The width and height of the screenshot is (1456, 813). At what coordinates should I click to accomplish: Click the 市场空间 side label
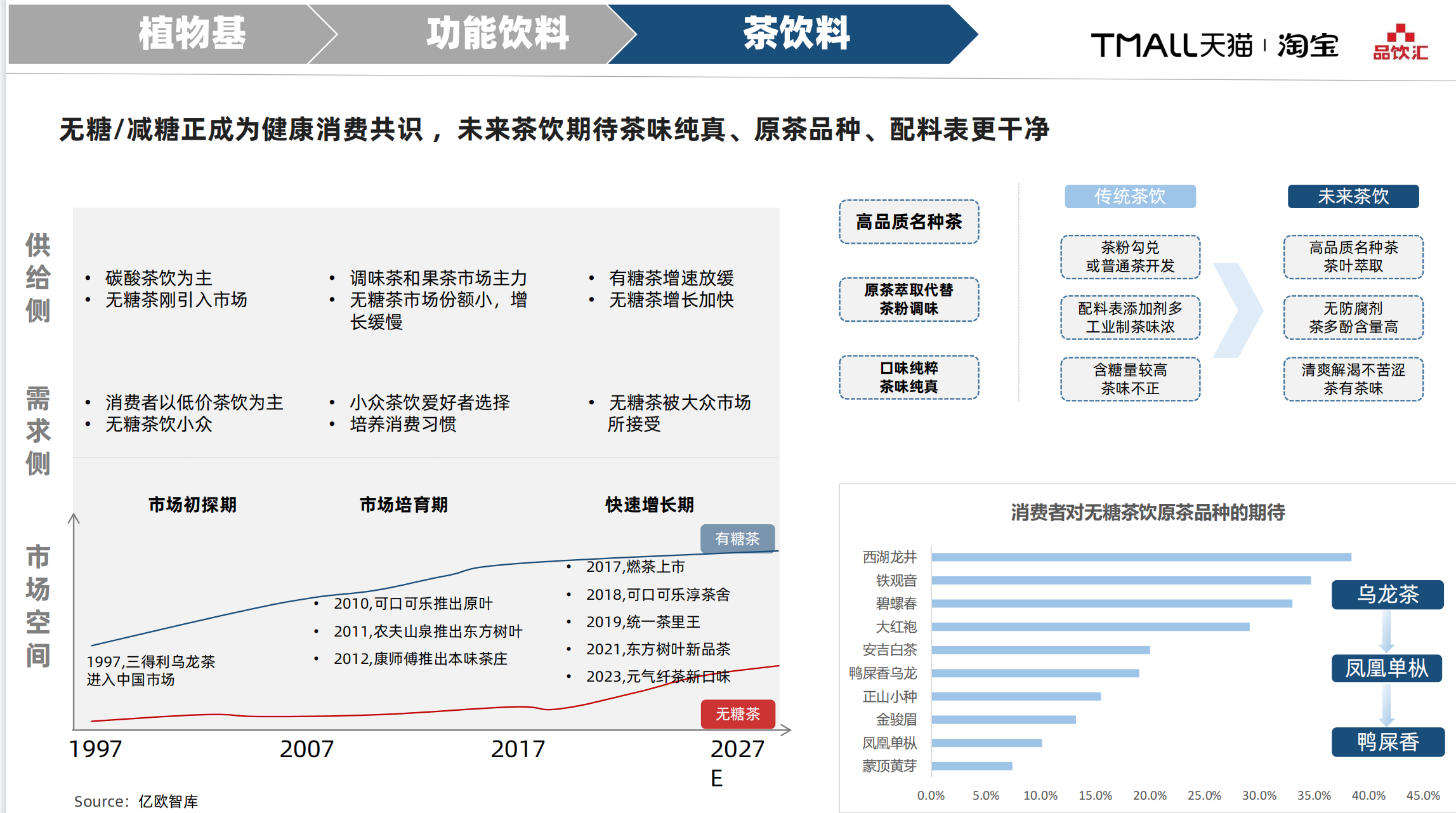37,606
